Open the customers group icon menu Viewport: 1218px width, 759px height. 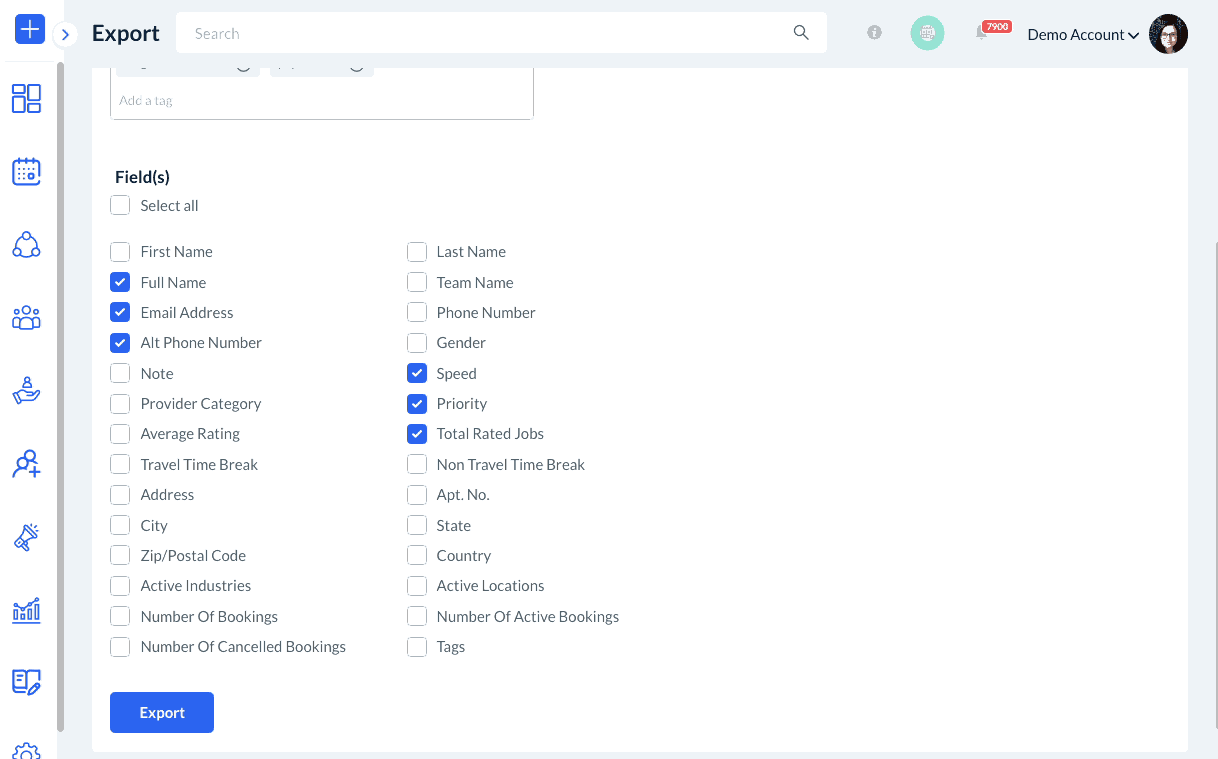[27, 318]
